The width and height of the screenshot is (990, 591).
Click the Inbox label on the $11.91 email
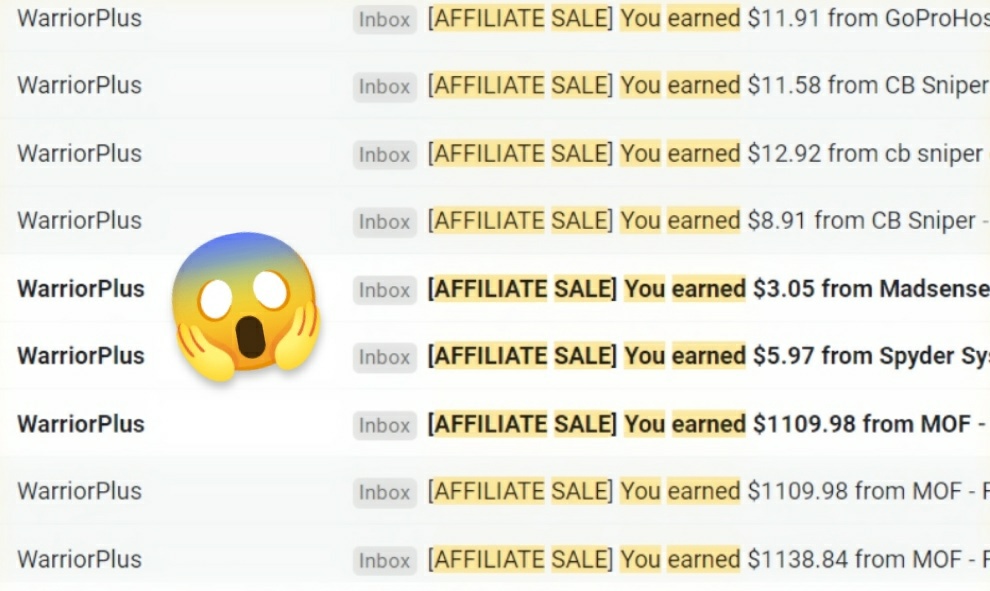click(x=385, y=20)
